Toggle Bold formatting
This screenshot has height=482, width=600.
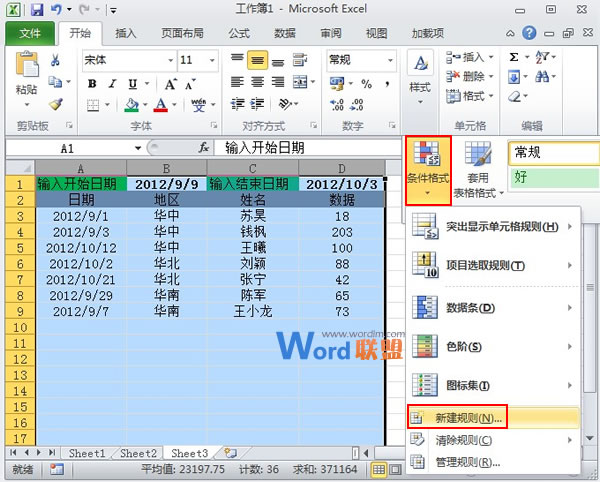click(x=91, y=84)
